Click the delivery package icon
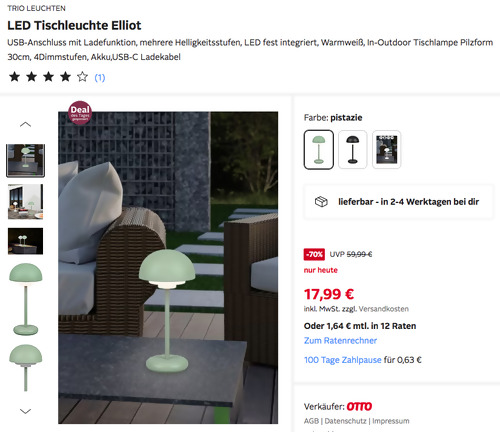This screenshot has height=432, width=500. [x=321, y=202]
